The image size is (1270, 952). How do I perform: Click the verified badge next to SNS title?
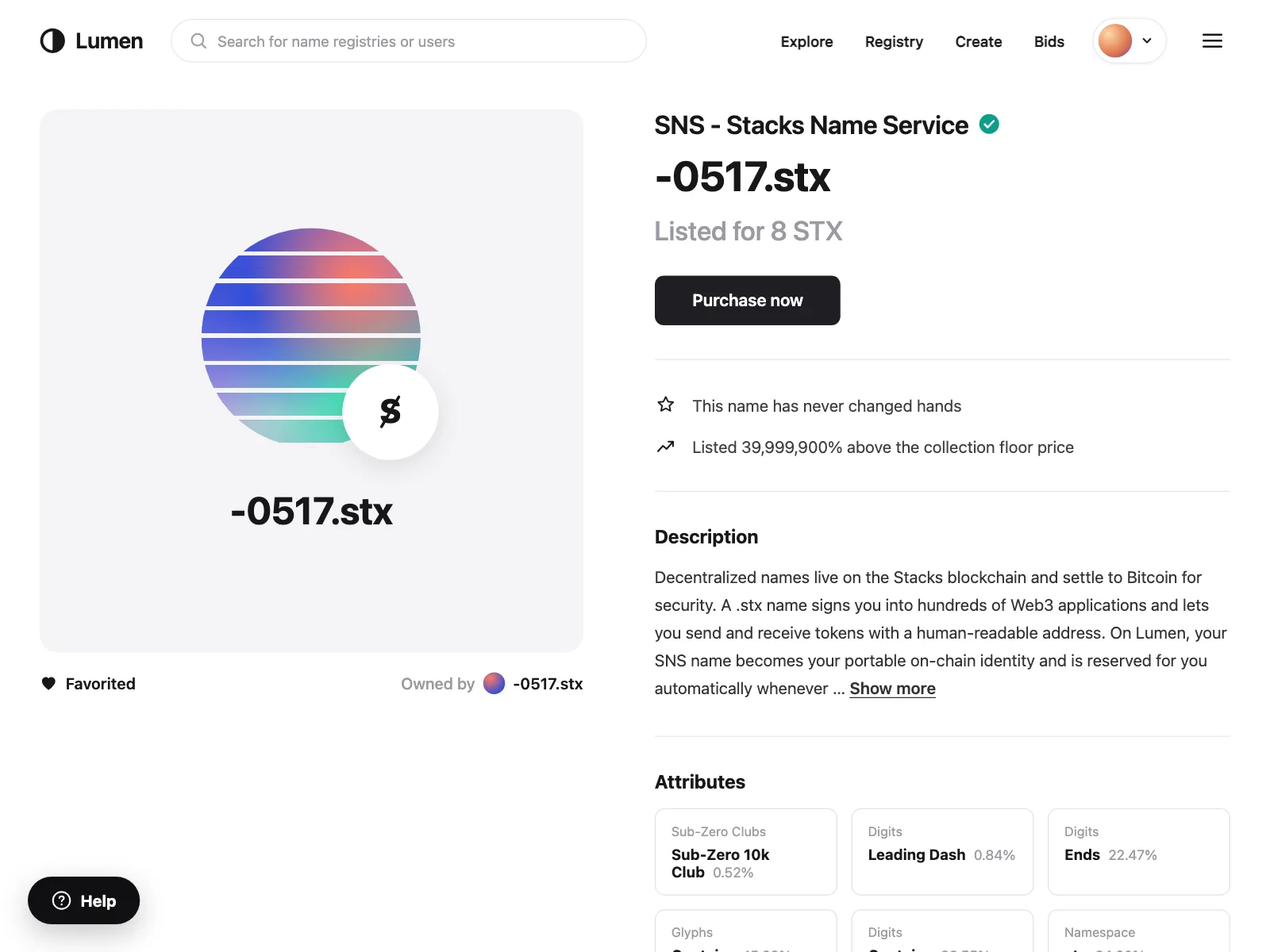coord(989,125)
